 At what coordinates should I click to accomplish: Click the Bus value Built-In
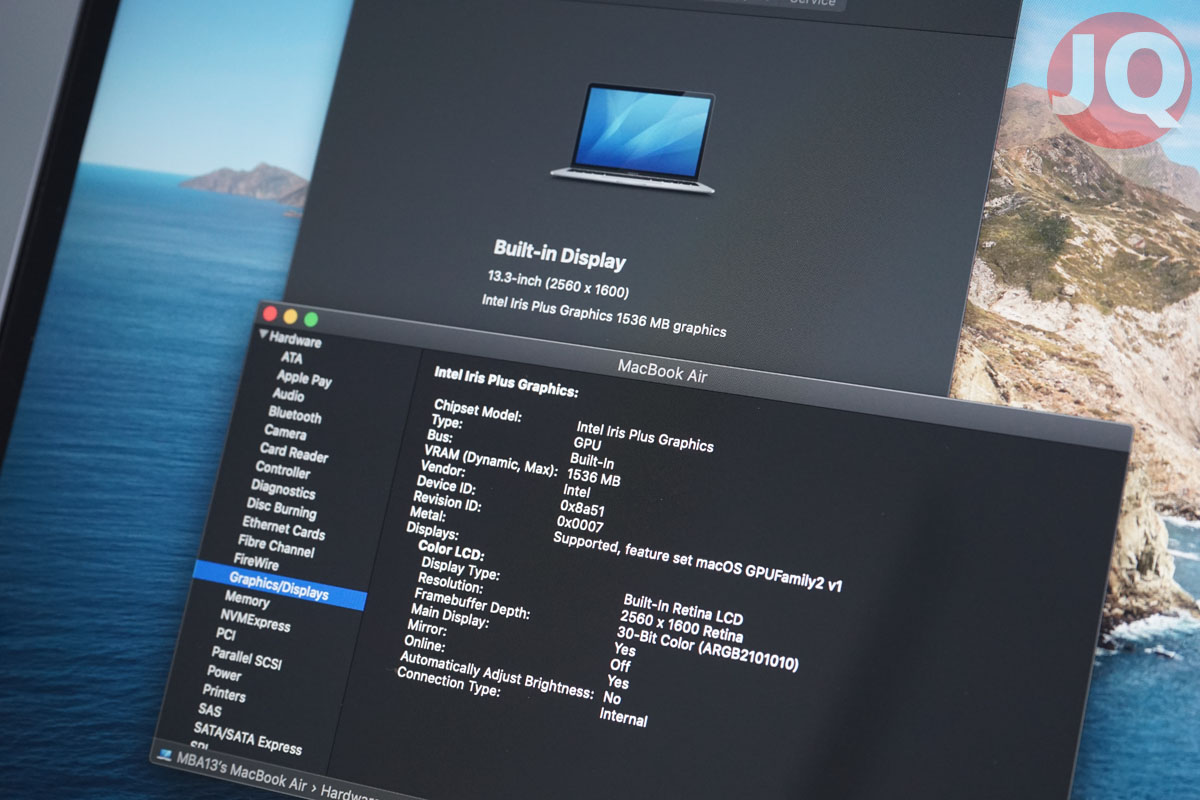pyautogui.click(x=593, y=460)
